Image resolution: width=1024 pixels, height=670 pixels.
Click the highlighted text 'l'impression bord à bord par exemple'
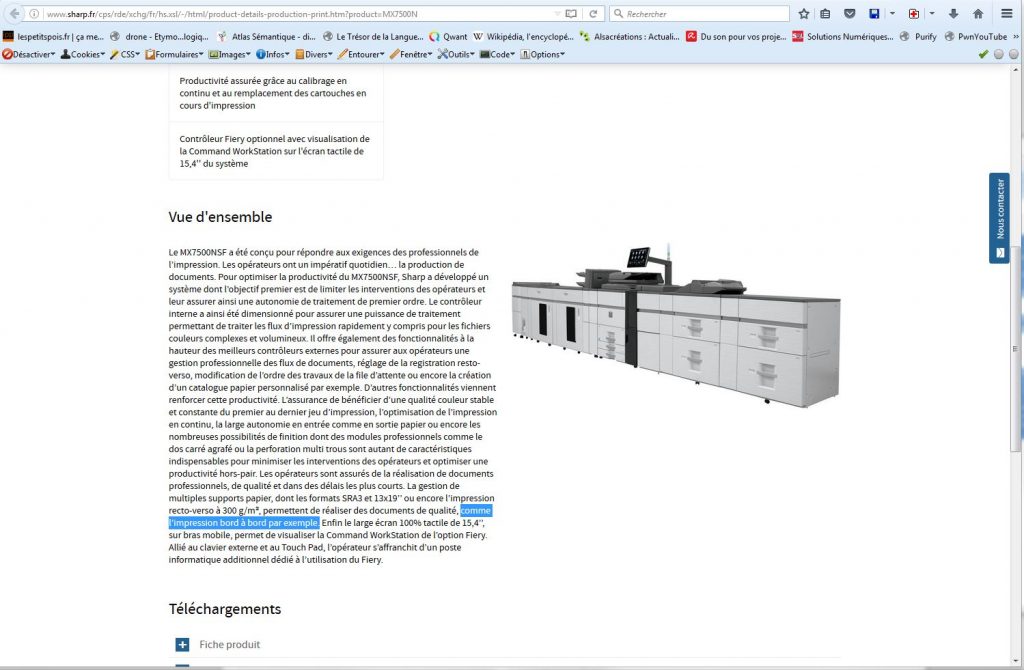[244, 523]
